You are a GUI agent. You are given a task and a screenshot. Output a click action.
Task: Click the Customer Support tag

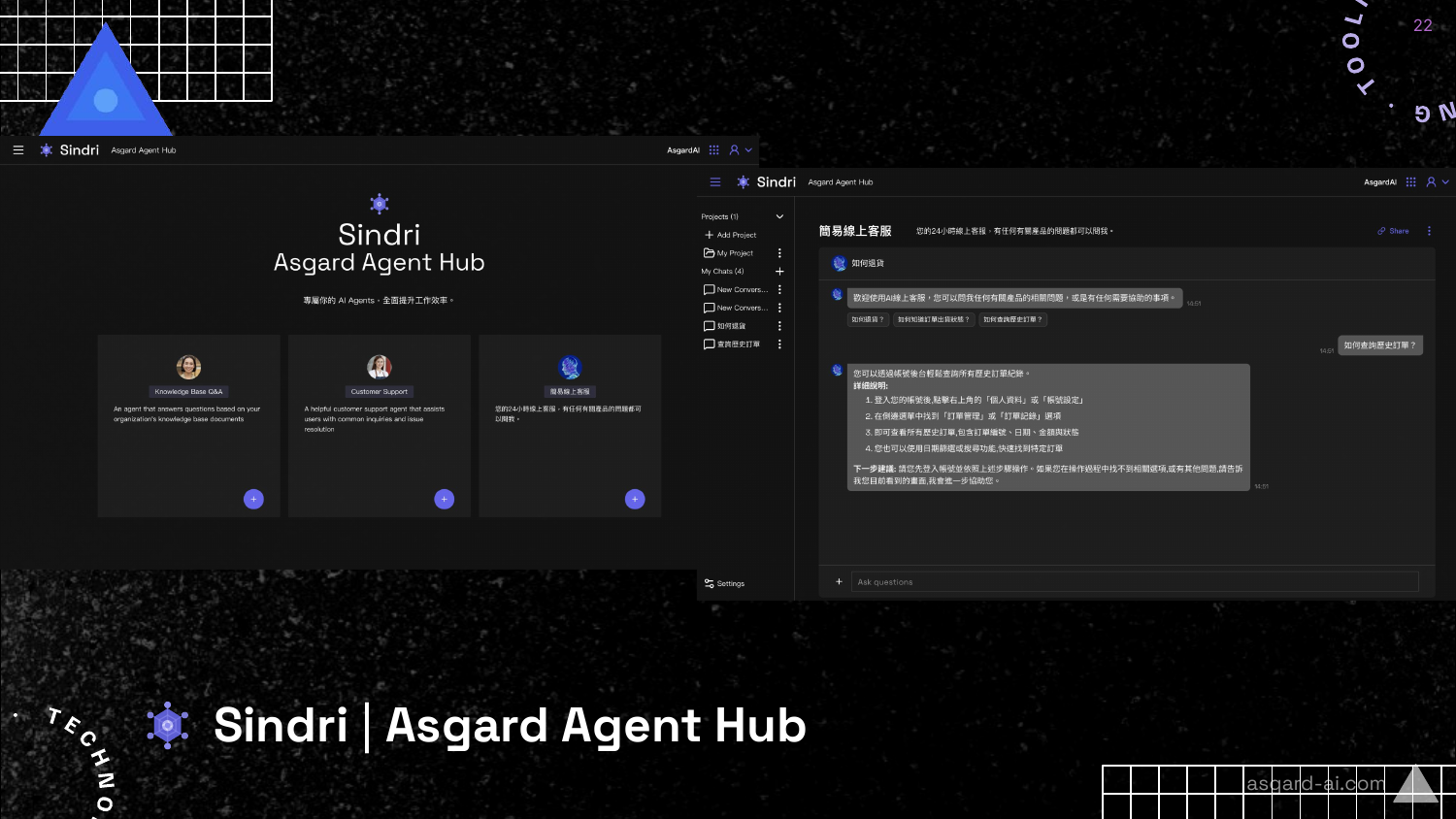tap(380, 391)
